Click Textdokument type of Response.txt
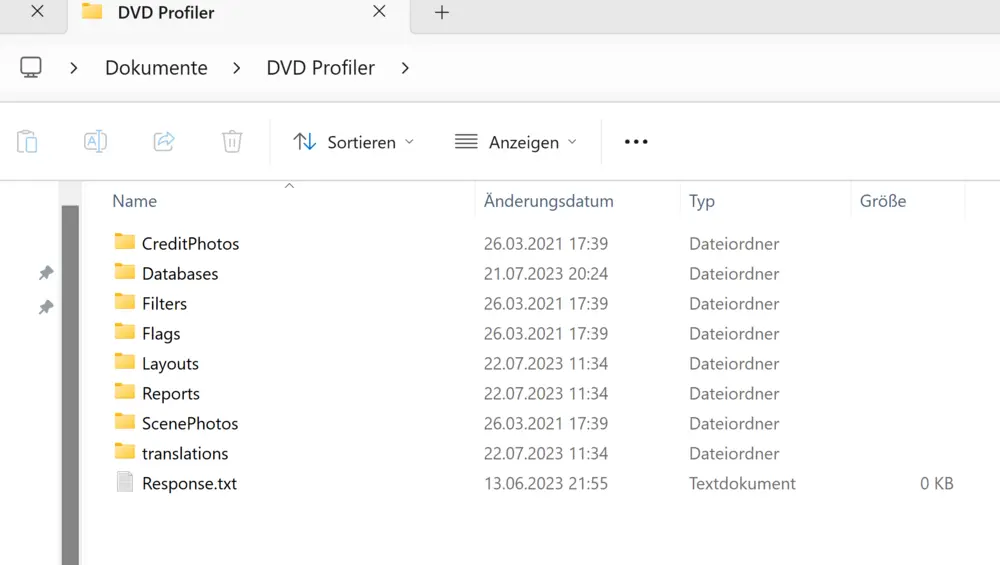 742,483
